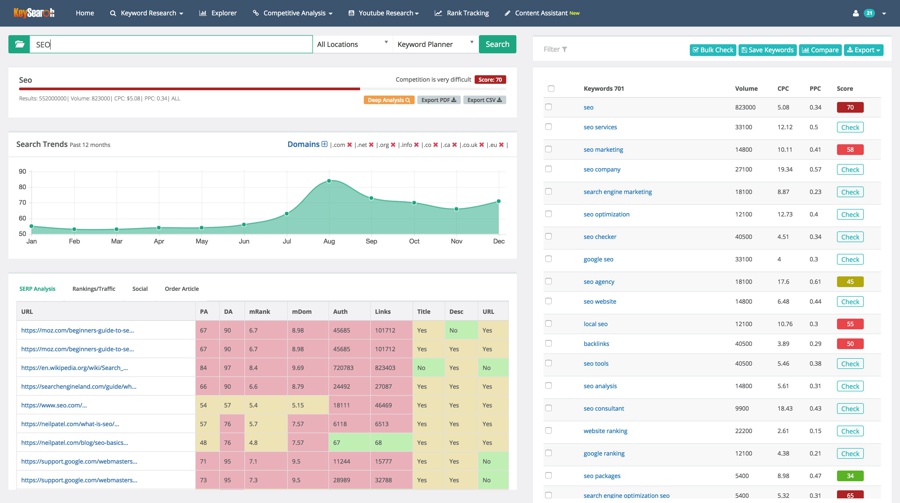Image resolution: width=900 pixels, height=503 pixels.
Task: Remove the .org domain filter
Action: coord(393,145)
